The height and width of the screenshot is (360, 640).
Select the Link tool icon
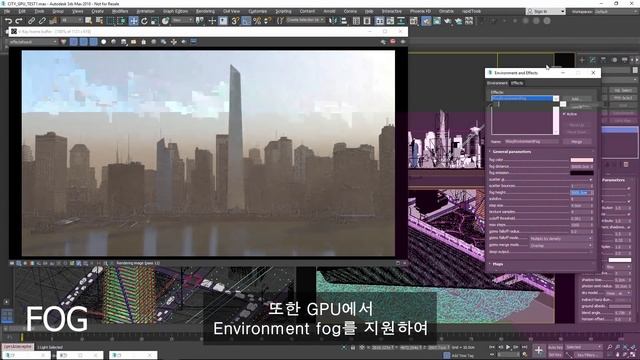[31, 21]
